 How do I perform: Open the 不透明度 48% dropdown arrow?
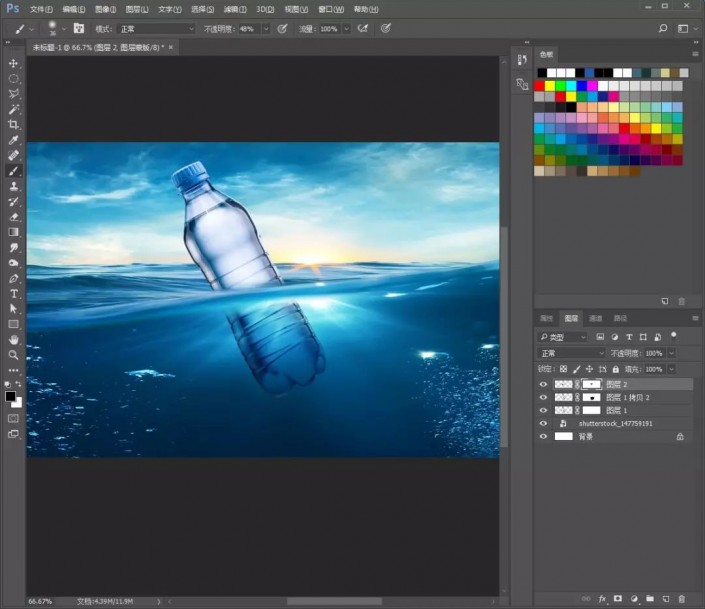[266, 29]
